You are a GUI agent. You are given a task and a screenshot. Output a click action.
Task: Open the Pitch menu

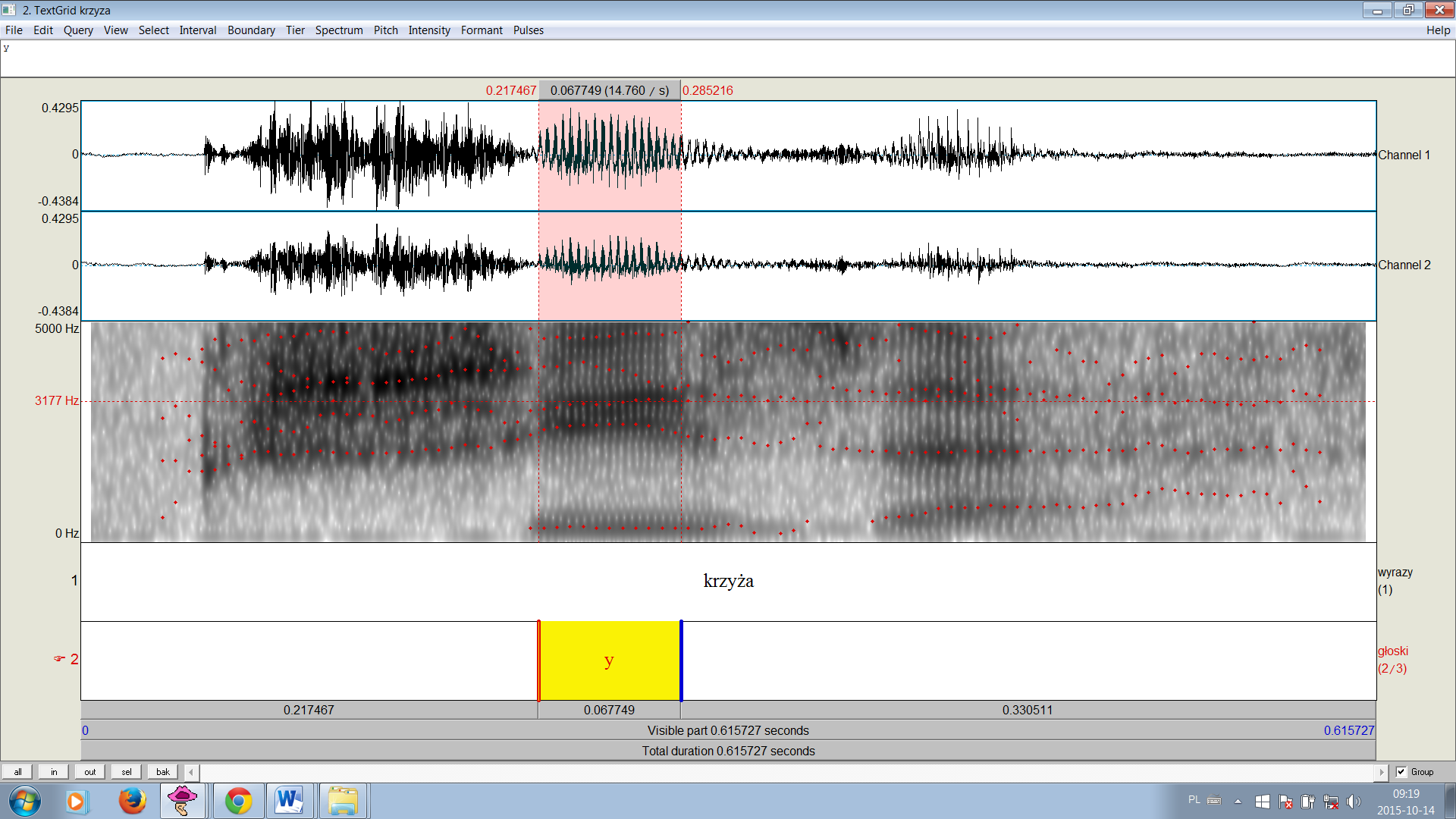[x=385, y=30]
